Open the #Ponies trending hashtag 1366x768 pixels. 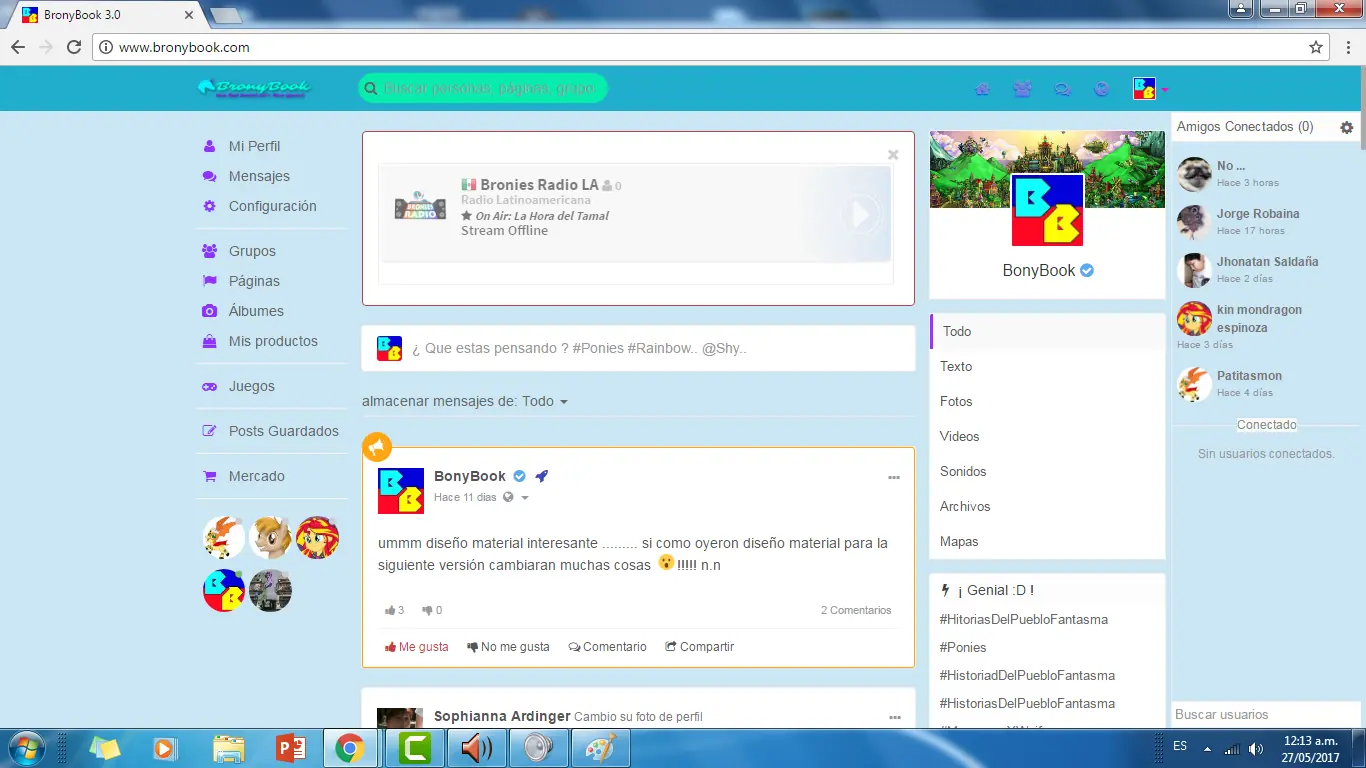click(x=963, y=647)
